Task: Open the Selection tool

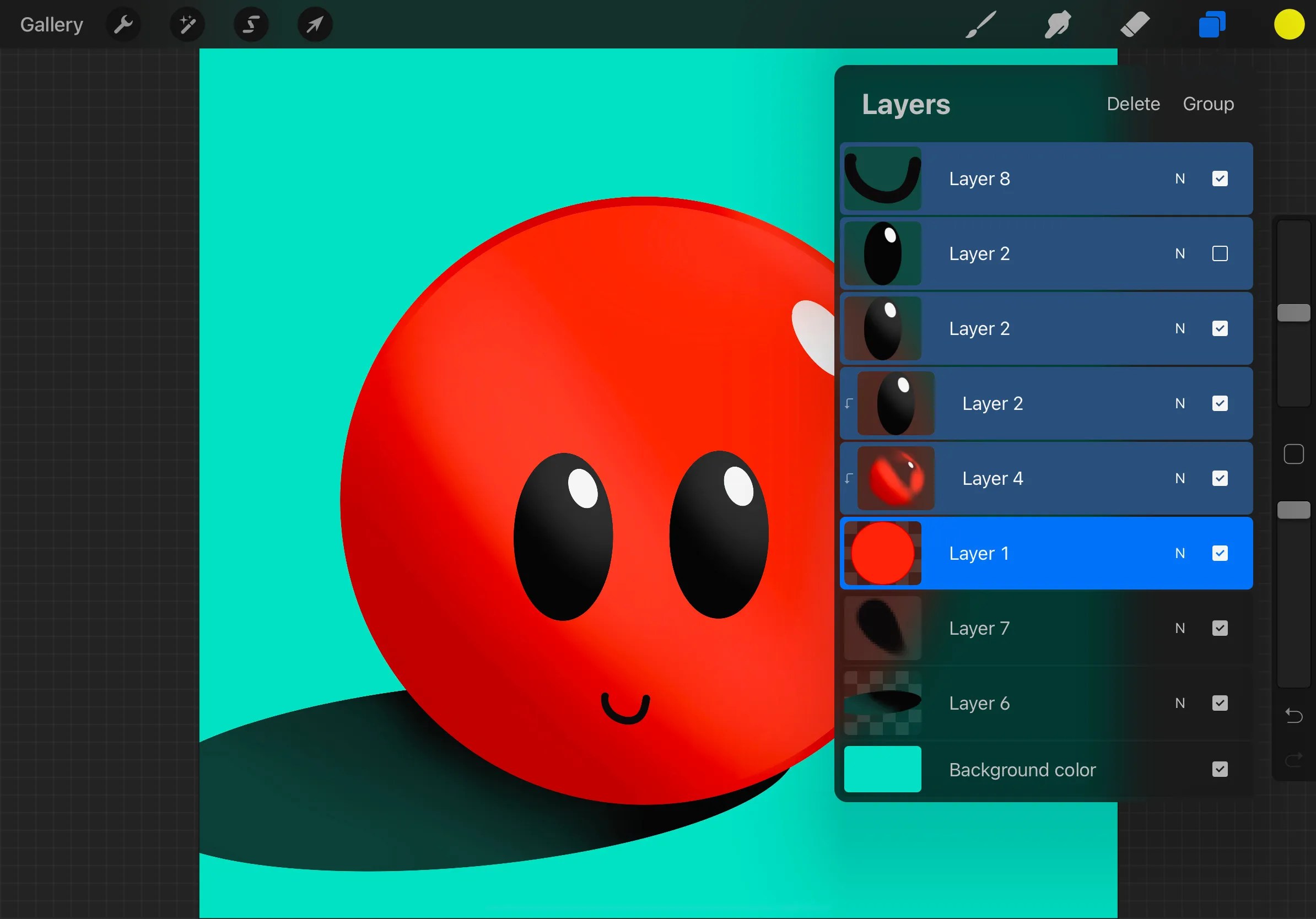Action: 251,24
